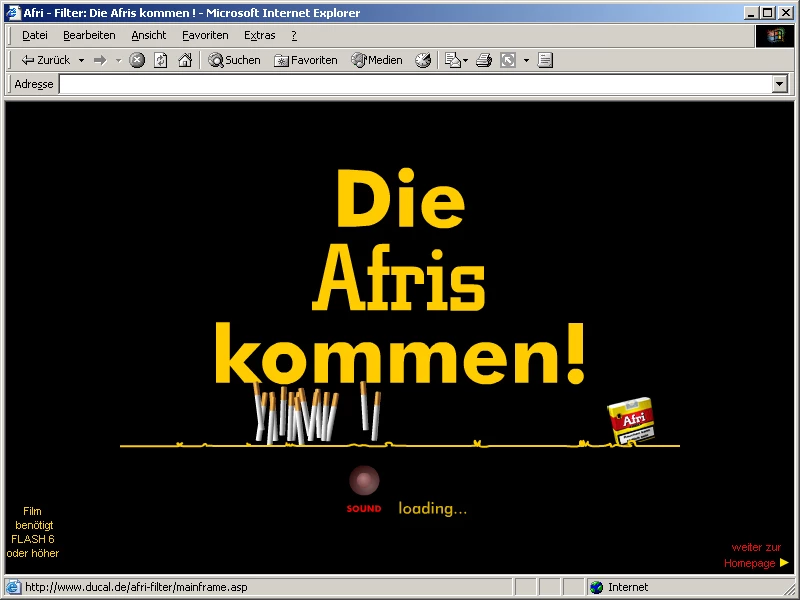Click the Print icon
Image resolution: width=800 pixels, height=600 pixels.
484,60
